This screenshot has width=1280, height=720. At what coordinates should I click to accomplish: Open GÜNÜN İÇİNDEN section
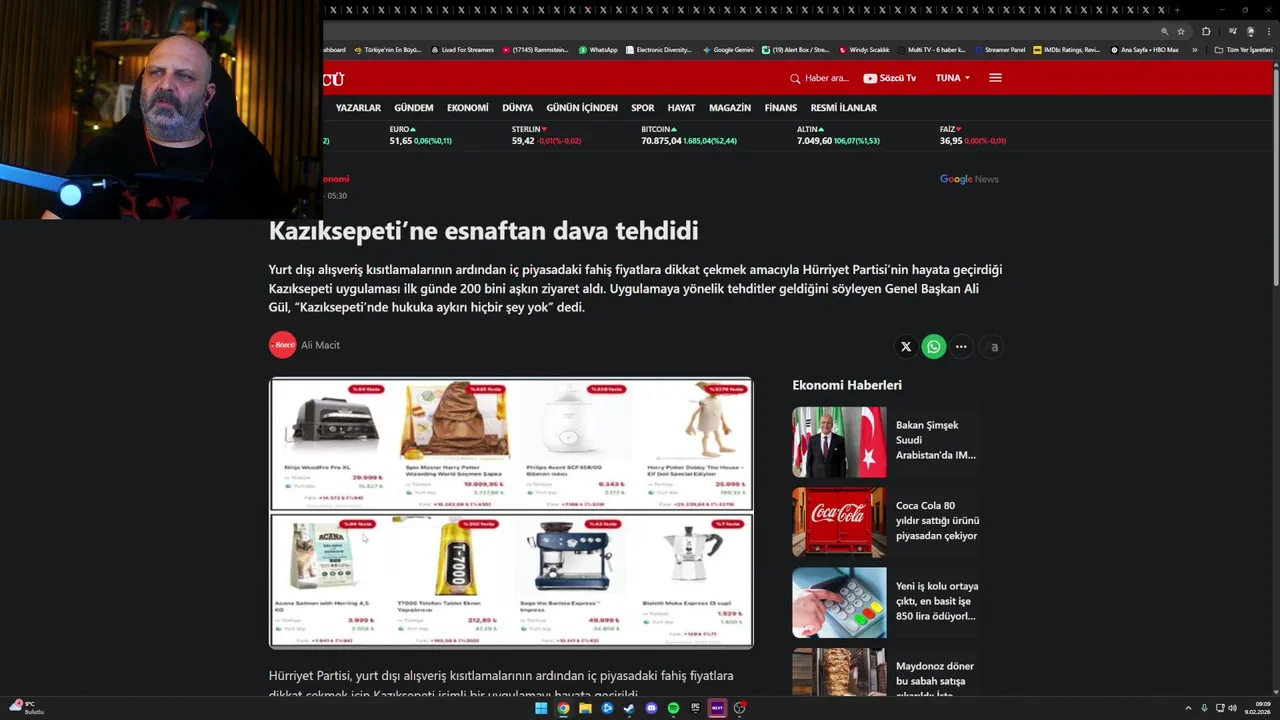pyautogui.click(x=582, y=108)
